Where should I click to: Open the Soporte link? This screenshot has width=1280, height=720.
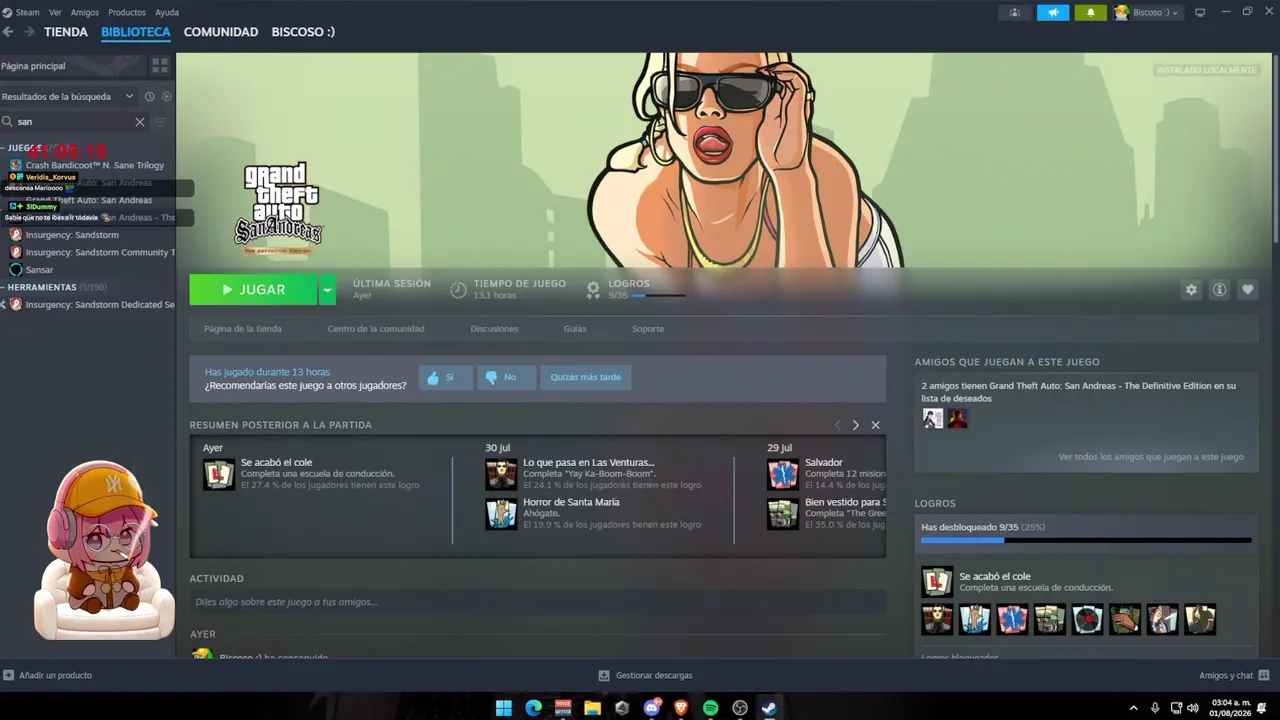(648, 329)
